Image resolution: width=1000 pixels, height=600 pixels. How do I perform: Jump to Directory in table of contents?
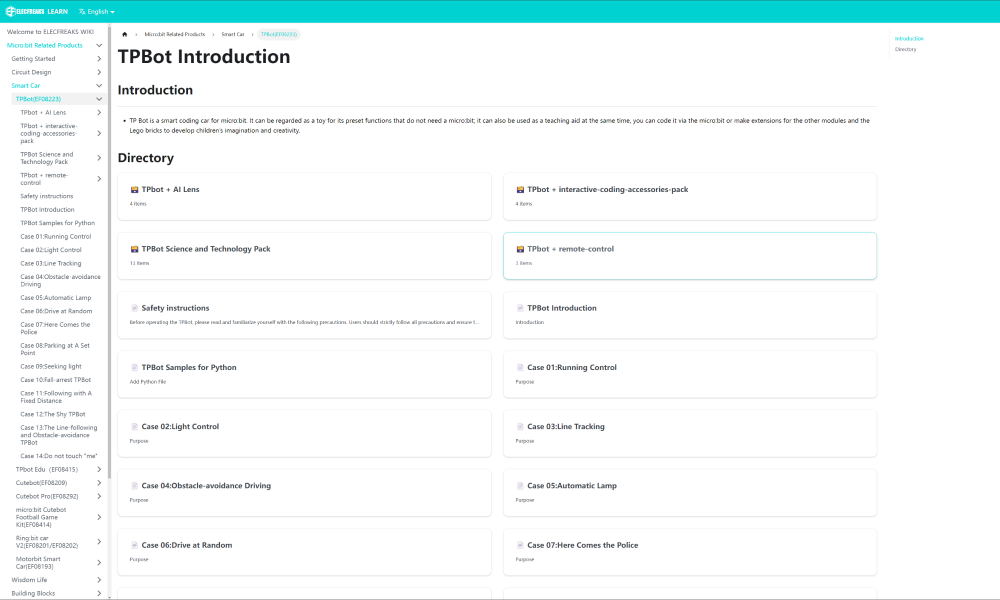coord(905,49)
